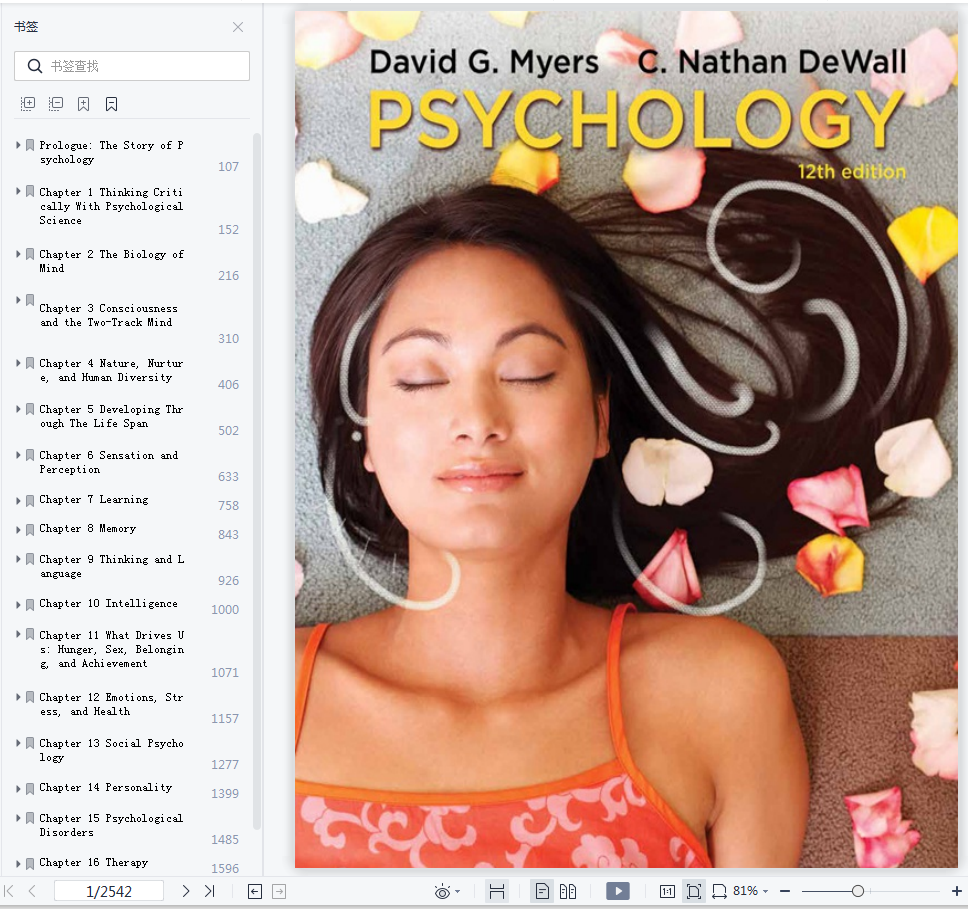Open bookmark Chapter 1 Thinking Critically

(112, 206)
